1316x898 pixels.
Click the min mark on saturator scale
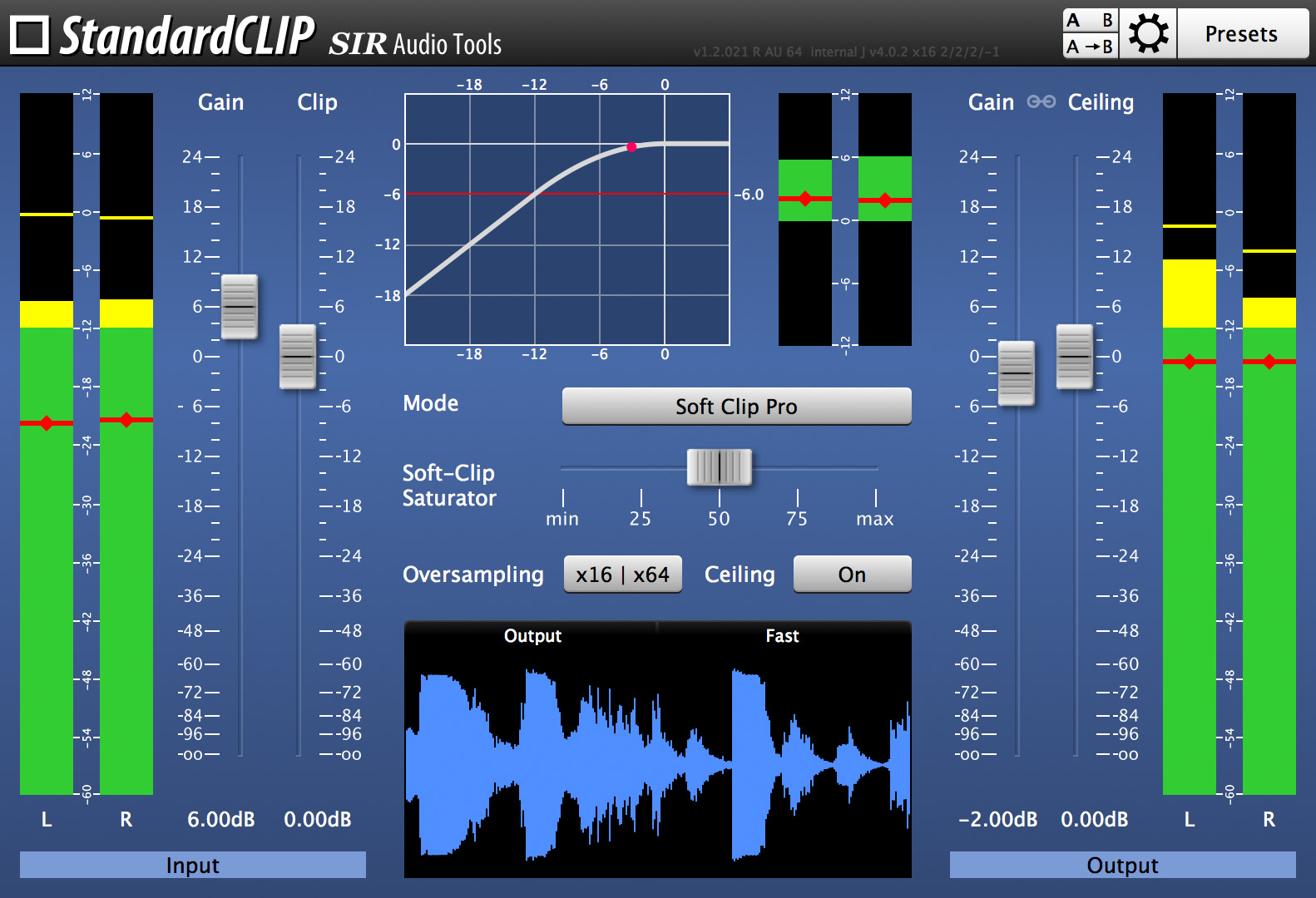point(562,519)
